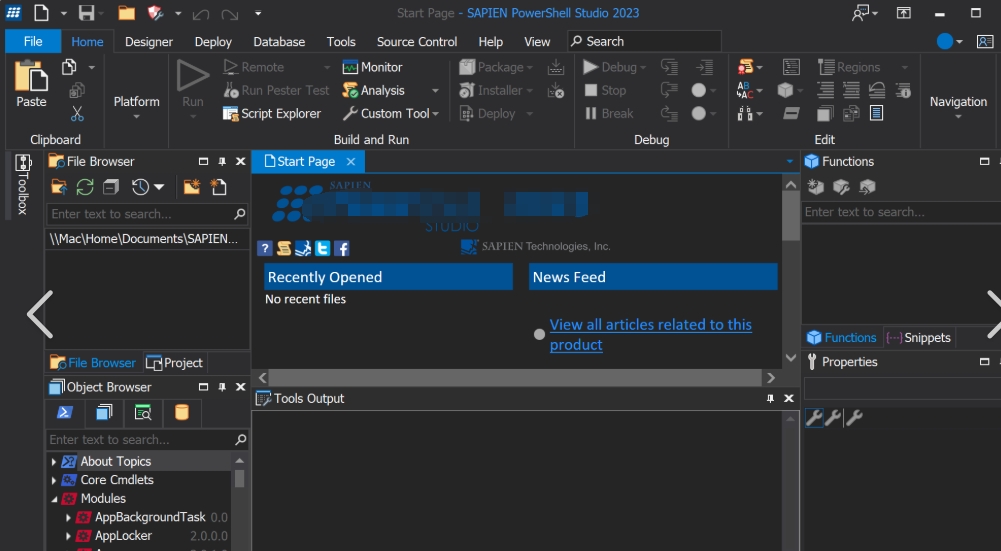The image size is (1001, 551).
Task: Click the Twitter icon on Start Page
Action: (x=322, y=248)
